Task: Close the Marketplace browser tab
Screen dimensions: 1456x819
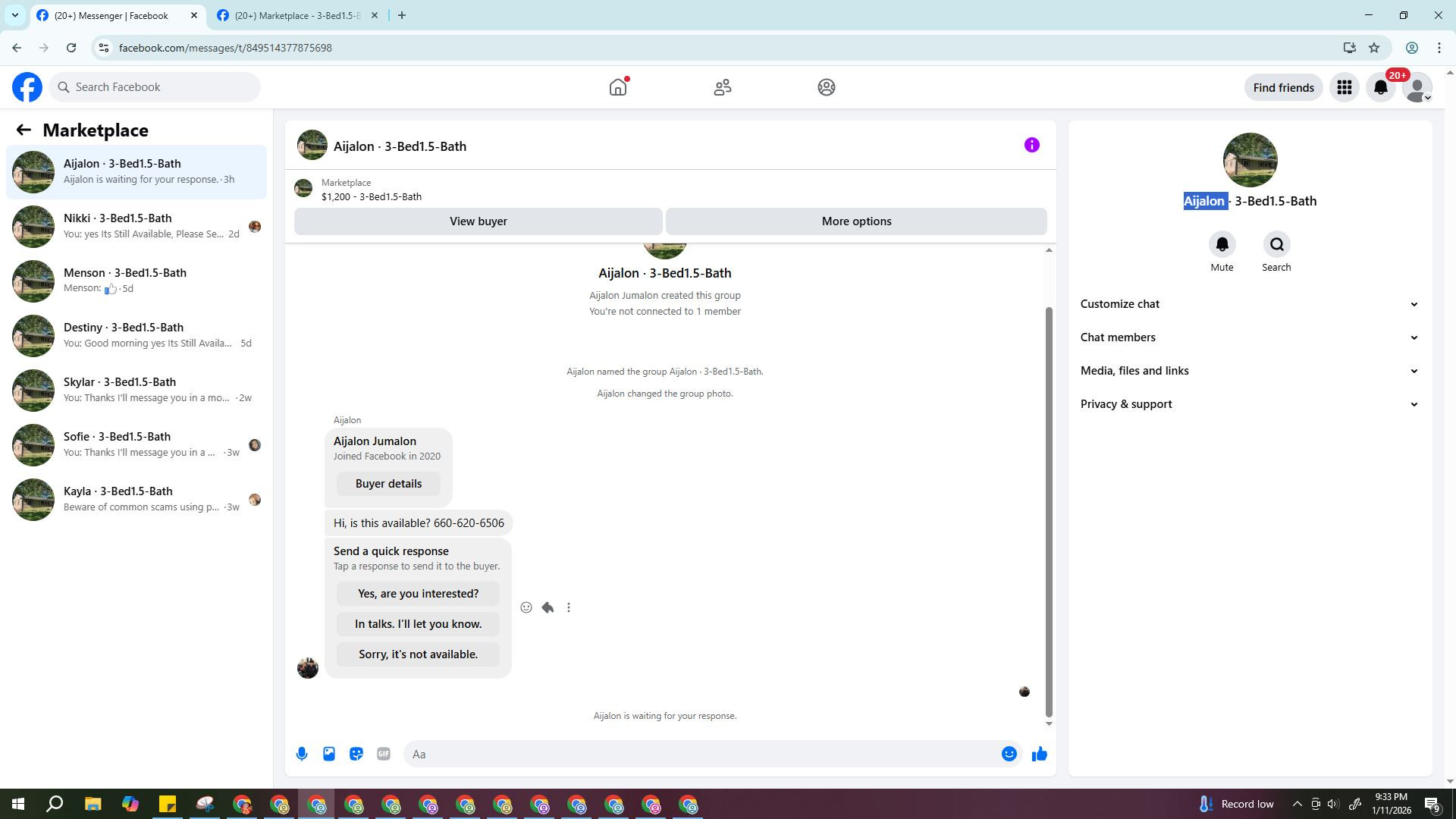Action: coord(374,15)
